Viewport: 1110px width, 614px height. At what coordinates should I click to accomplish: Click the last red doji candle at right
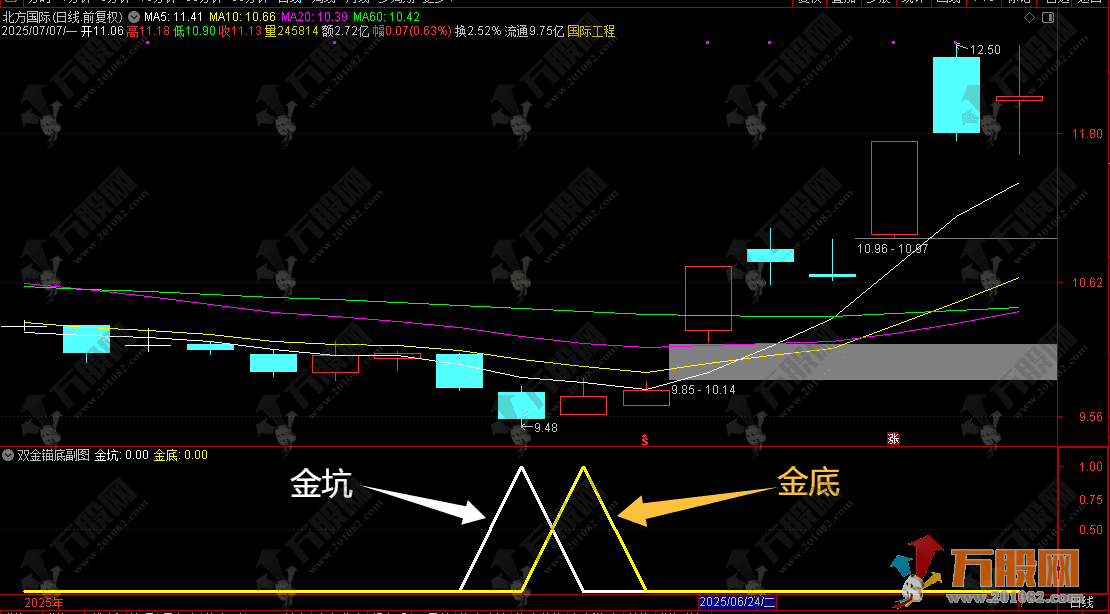1019,98
